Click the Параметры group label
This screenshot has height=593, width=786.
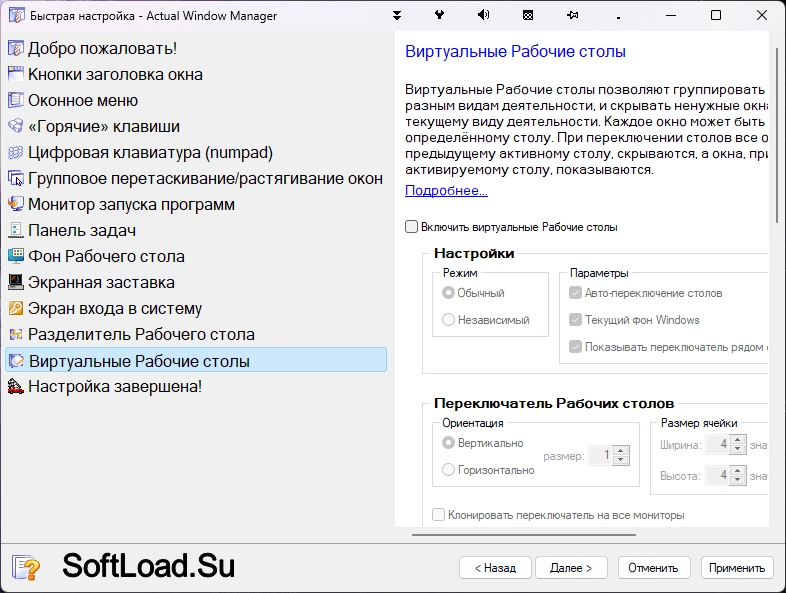[x=599, y=273]
